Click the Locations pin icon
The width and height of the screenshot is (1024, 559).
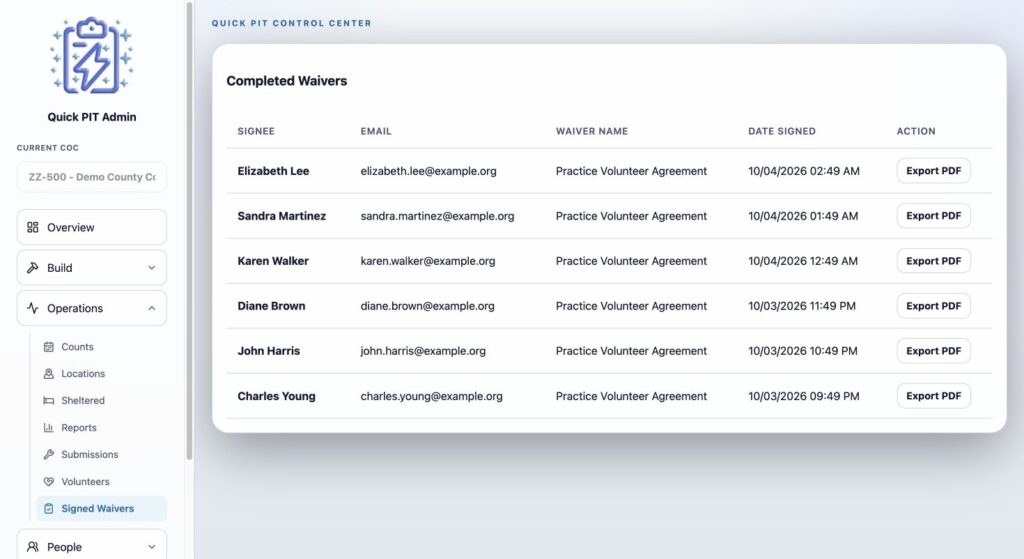pos(48,374)
